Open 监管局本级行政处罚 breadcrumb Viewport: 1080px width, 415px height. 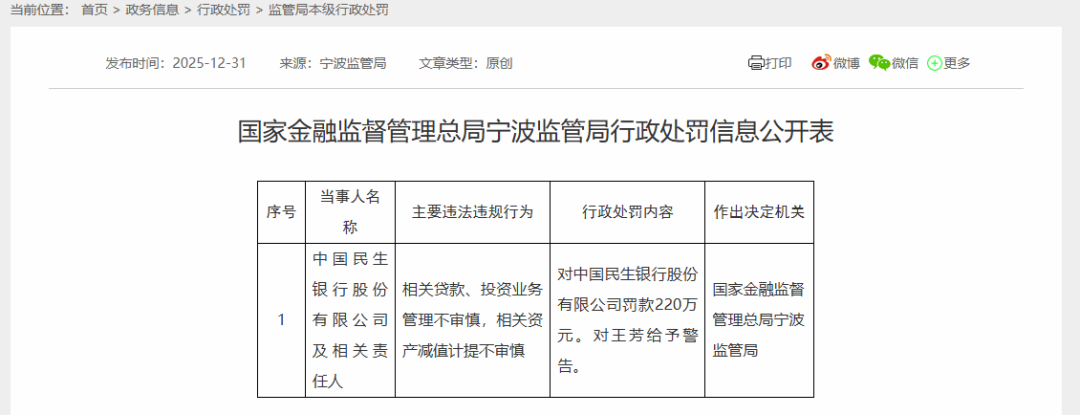tap(328, 10)
